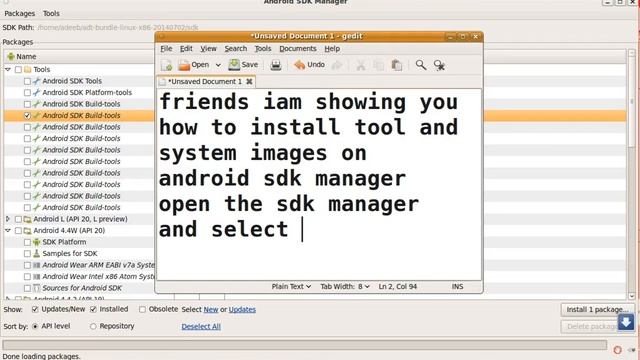
Task: Uncheck the highlighted Android SDK Build-tools checkbox
Action: pos(27,116)
